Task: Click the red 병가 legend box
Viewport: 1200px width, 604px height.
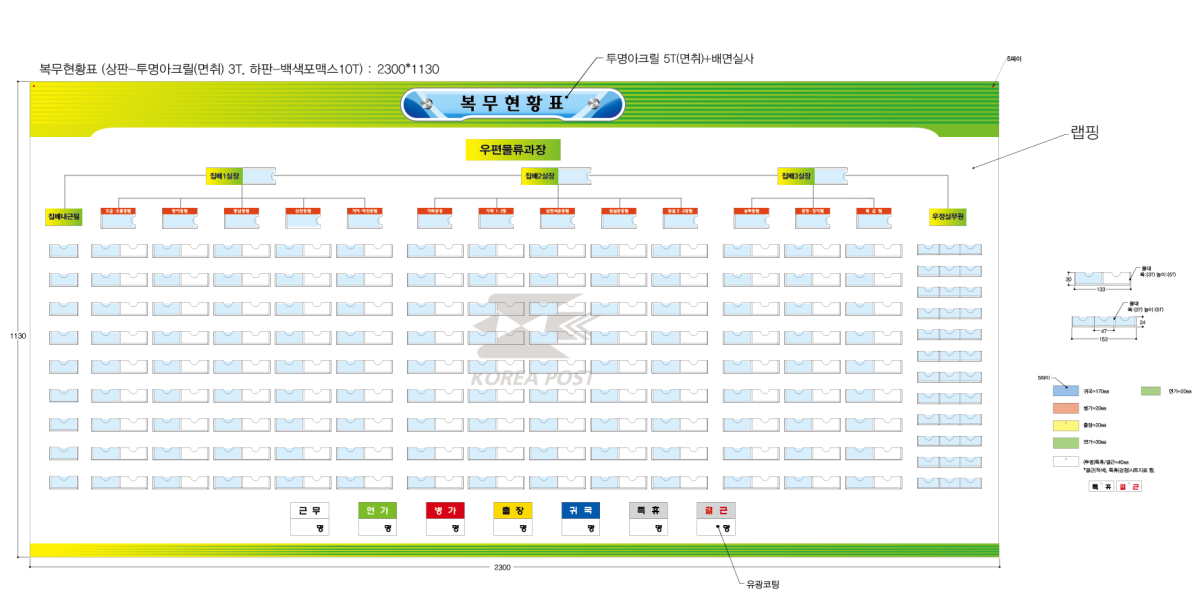Action: [x=445, y=510]
